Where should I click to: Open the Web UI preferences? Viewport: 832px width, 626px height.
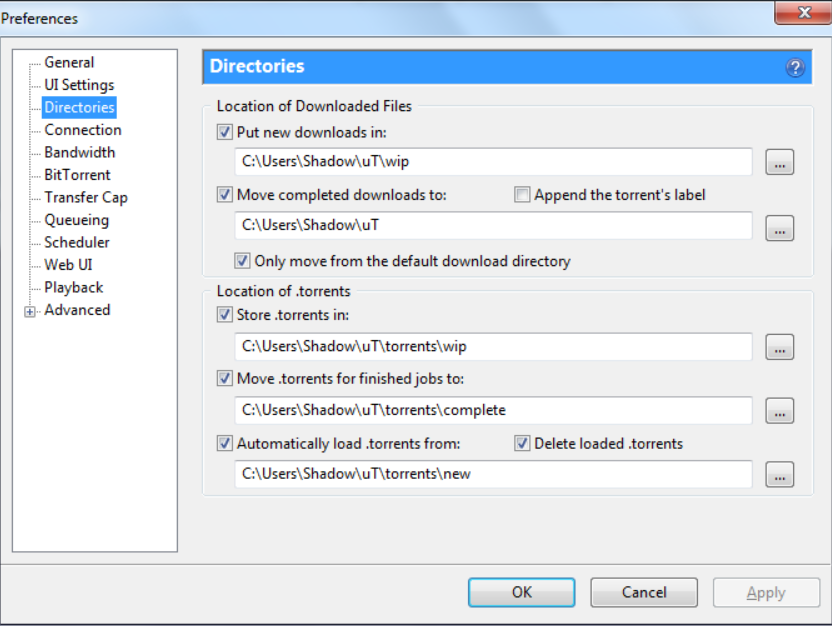pyautogui.click(x=70, y=264)
